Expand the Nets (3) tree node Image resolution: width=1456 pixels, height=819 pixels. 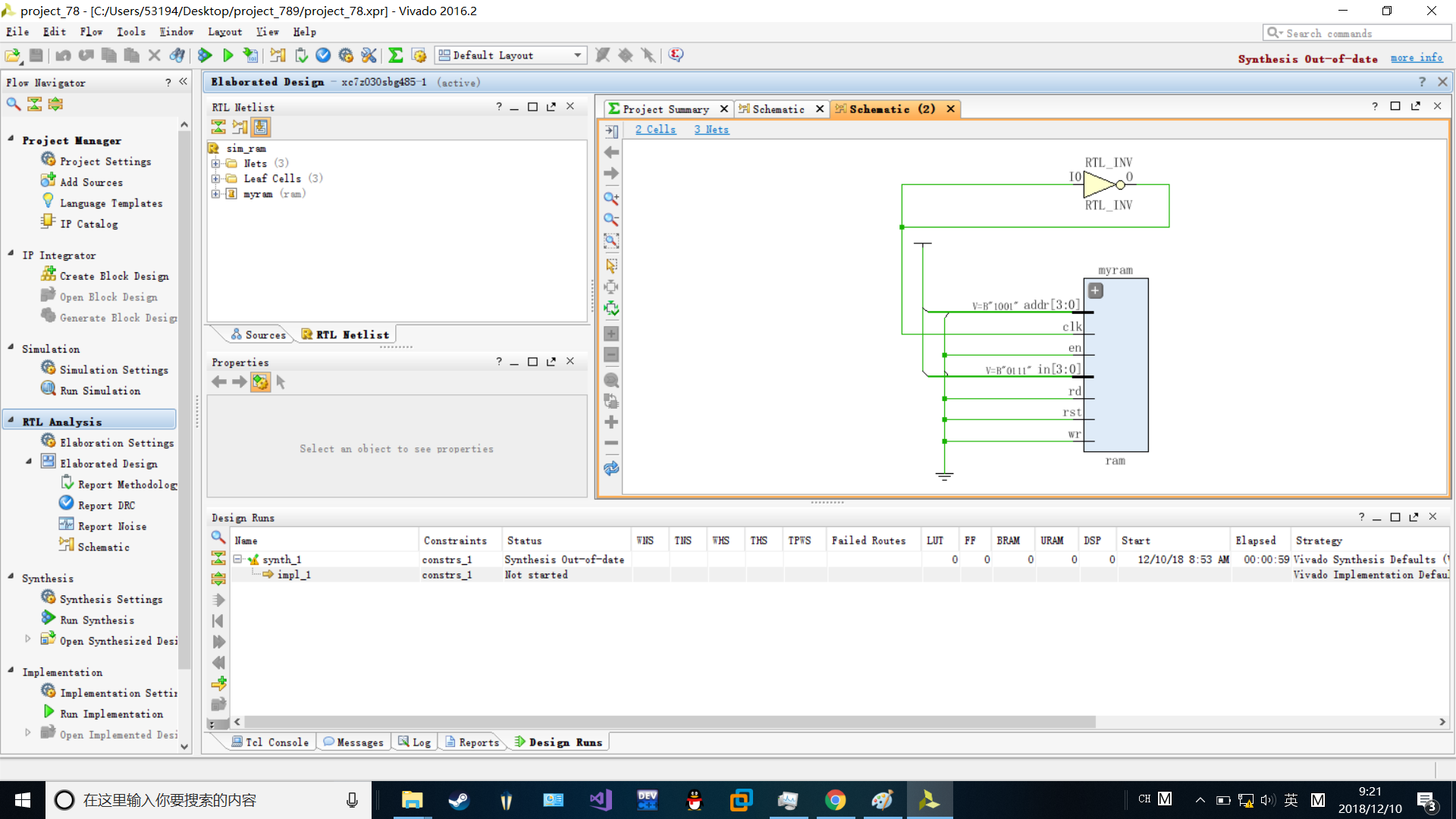(216, 164)
